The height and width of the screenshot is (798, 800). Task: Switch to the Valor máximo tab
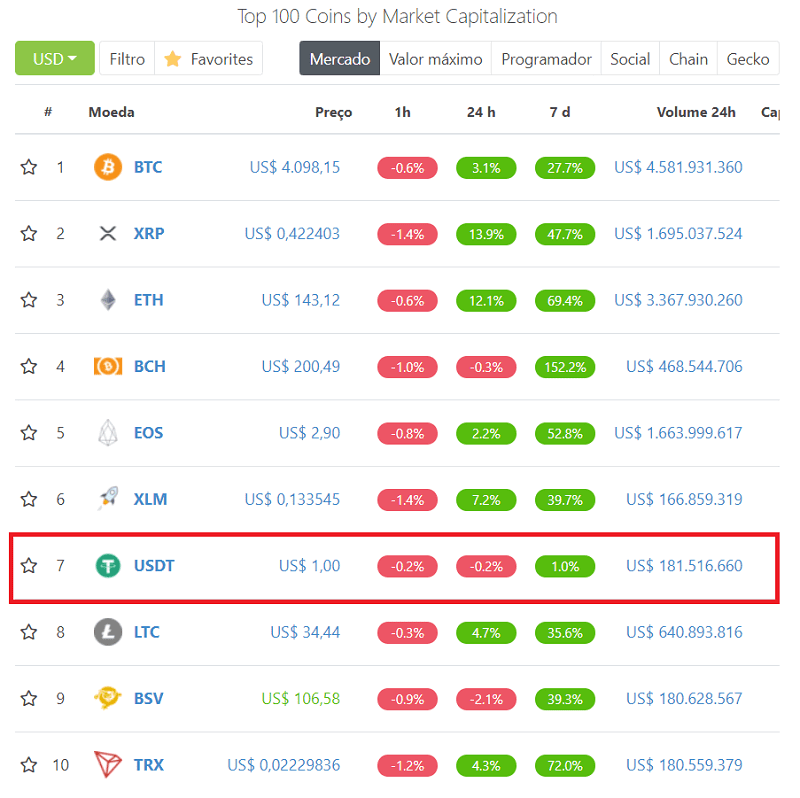click(435, 59)
